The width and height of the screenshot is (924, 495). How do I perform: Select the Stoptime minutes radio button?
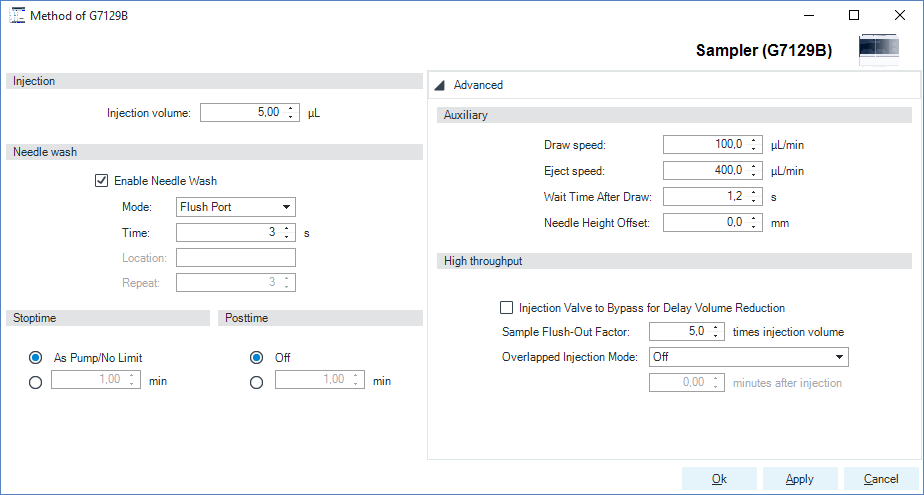35,382
